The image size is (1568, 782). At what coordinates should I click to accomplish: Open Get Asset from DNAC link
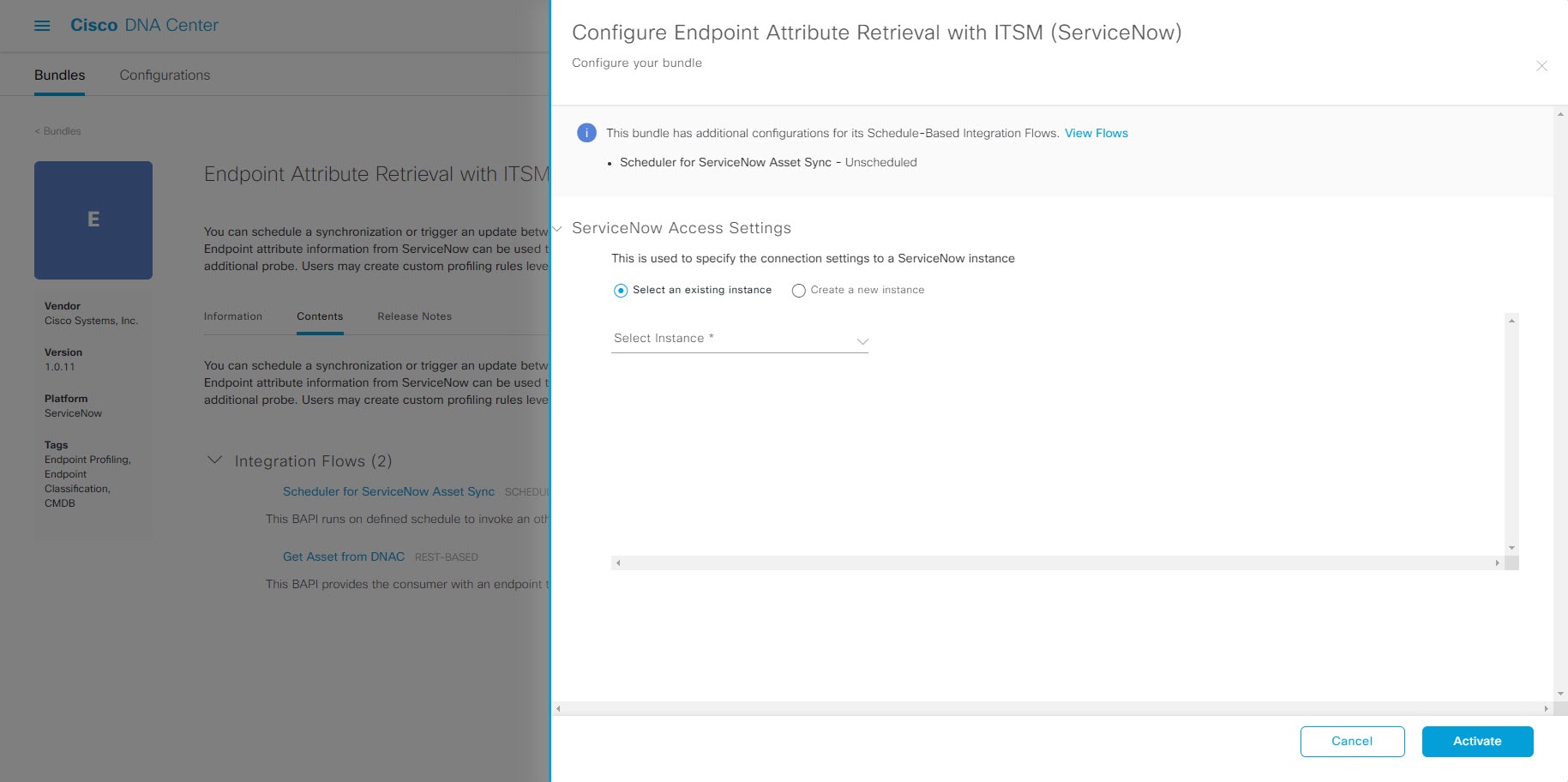pyautogui.click(x=344, y=556)
